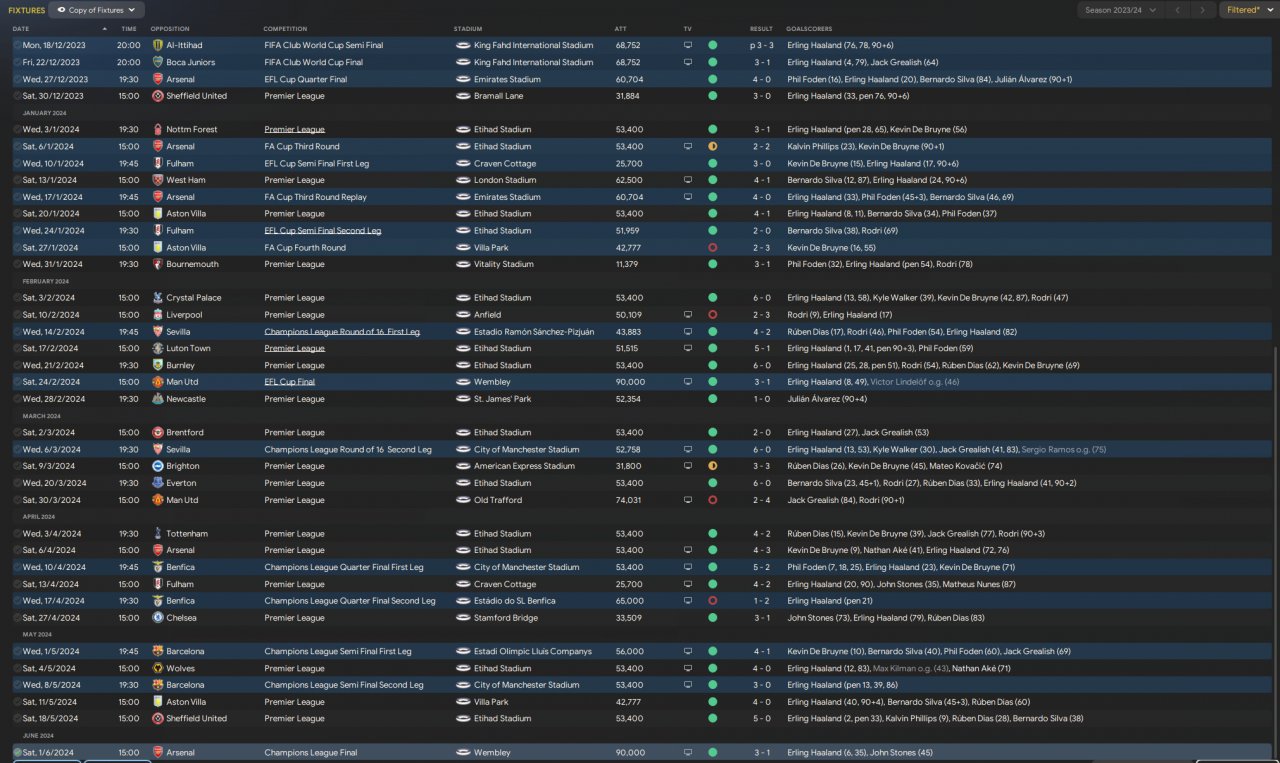Open the FA Cup Third Round Replay link
This screenshot has height=763, width=1280.
tap(315, 197)
